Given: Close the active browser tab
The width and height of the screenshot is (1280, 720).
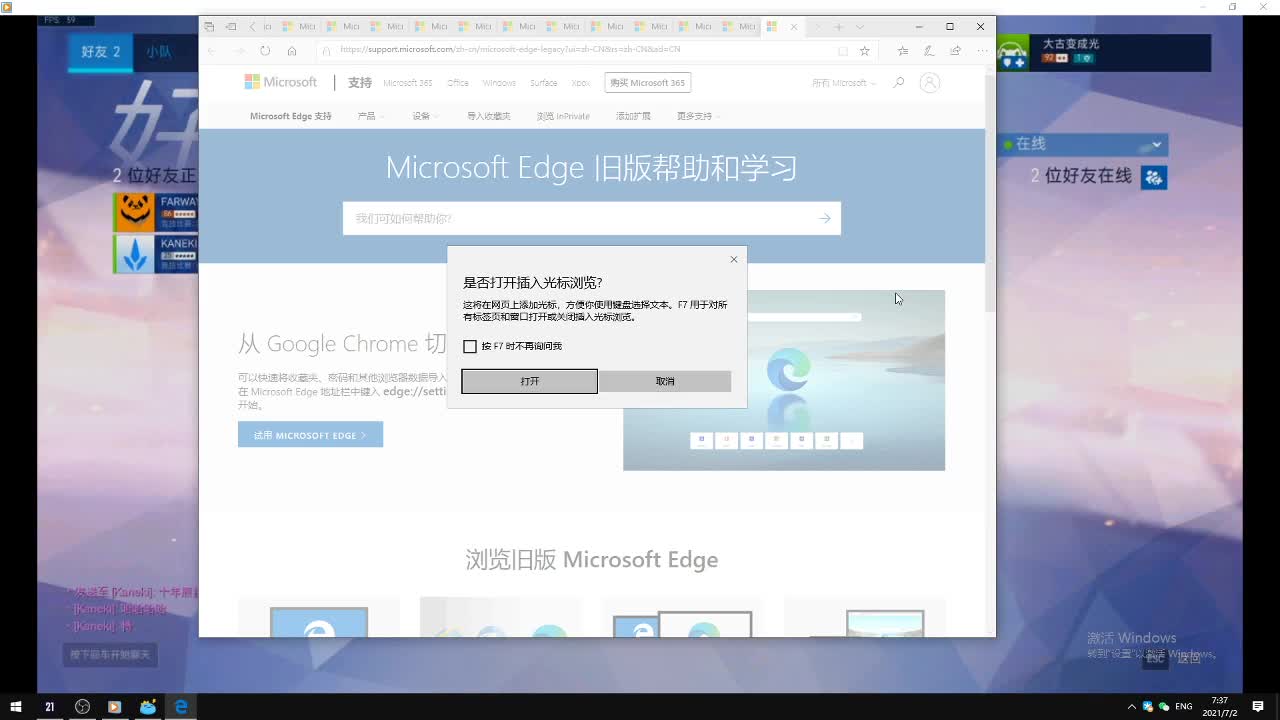Looking at the screenshot, I should [x=794, y=27].
